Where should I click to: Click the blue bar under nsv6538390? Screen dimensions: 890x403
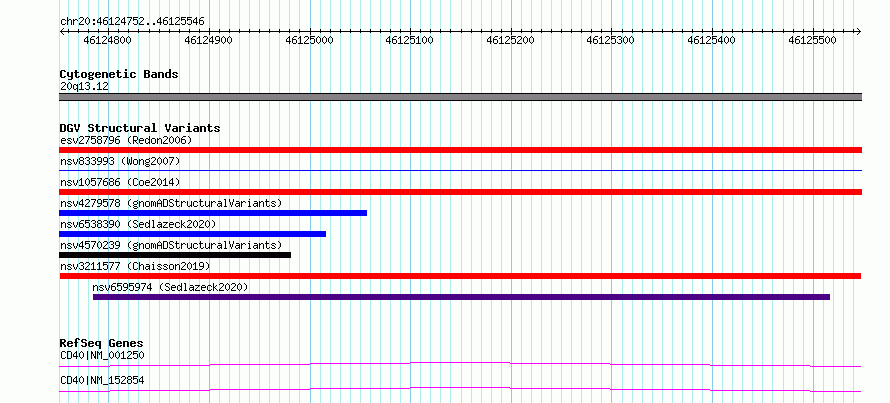(192, 234)
